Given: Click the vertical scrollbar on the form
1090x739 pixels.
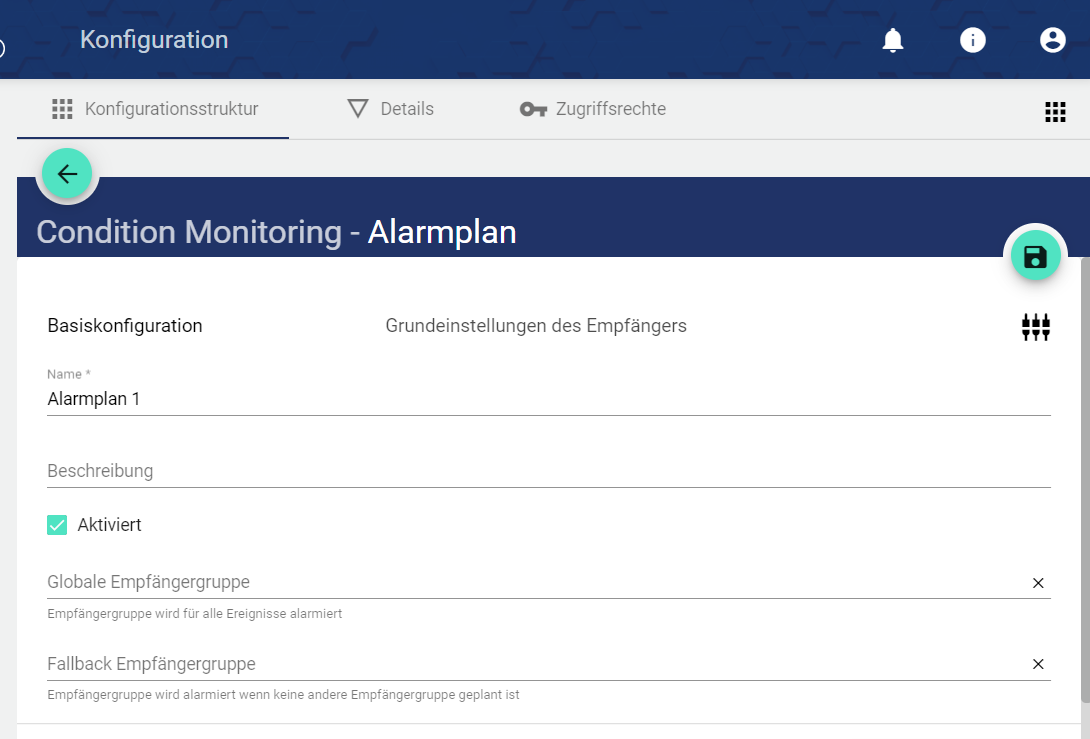Looking at the screenshot, I should click(1085, 480).
